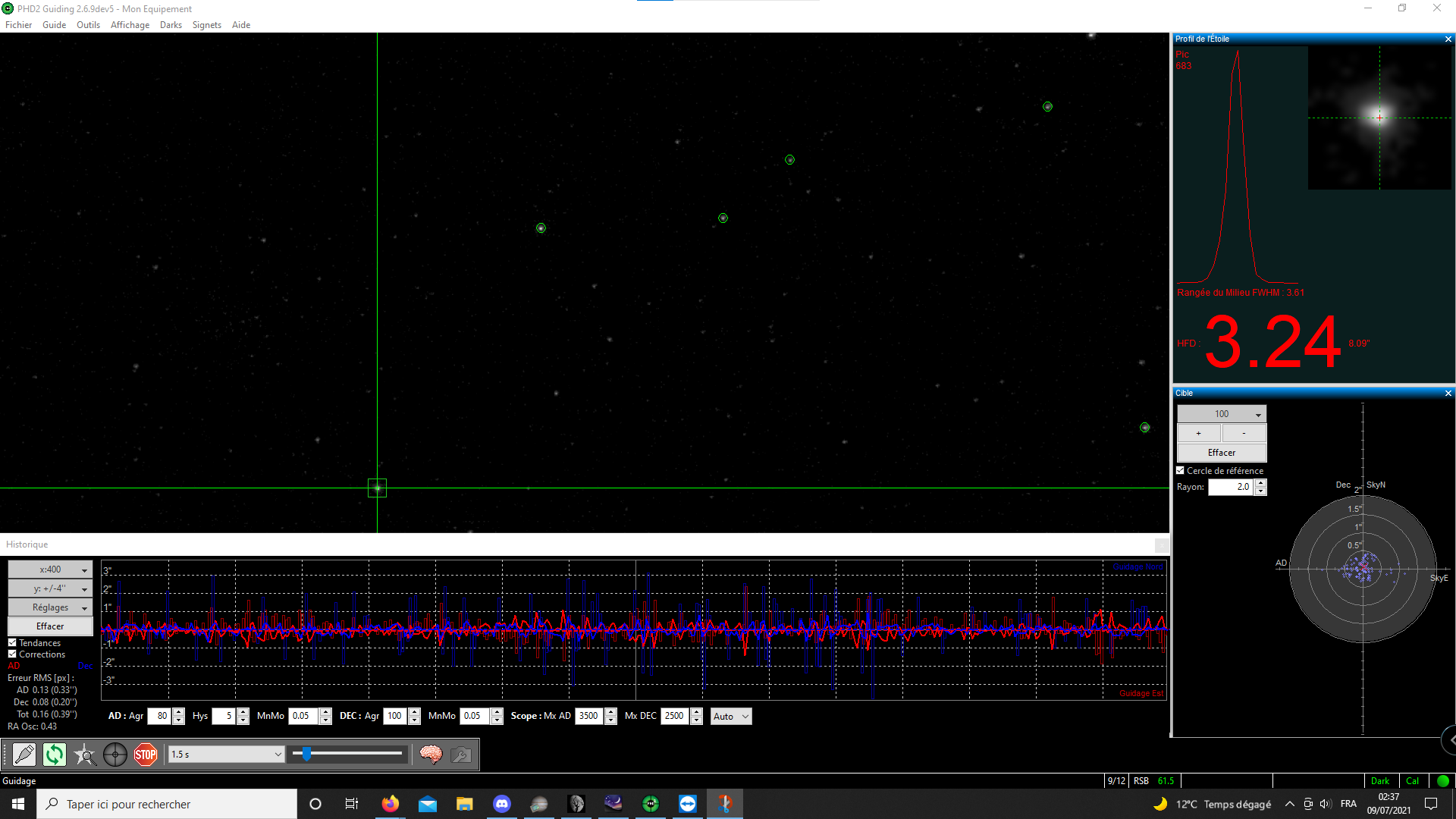This screenshot has height=819, width=1456.
Task: Click the green loop exposure icon
Action: 55,755
